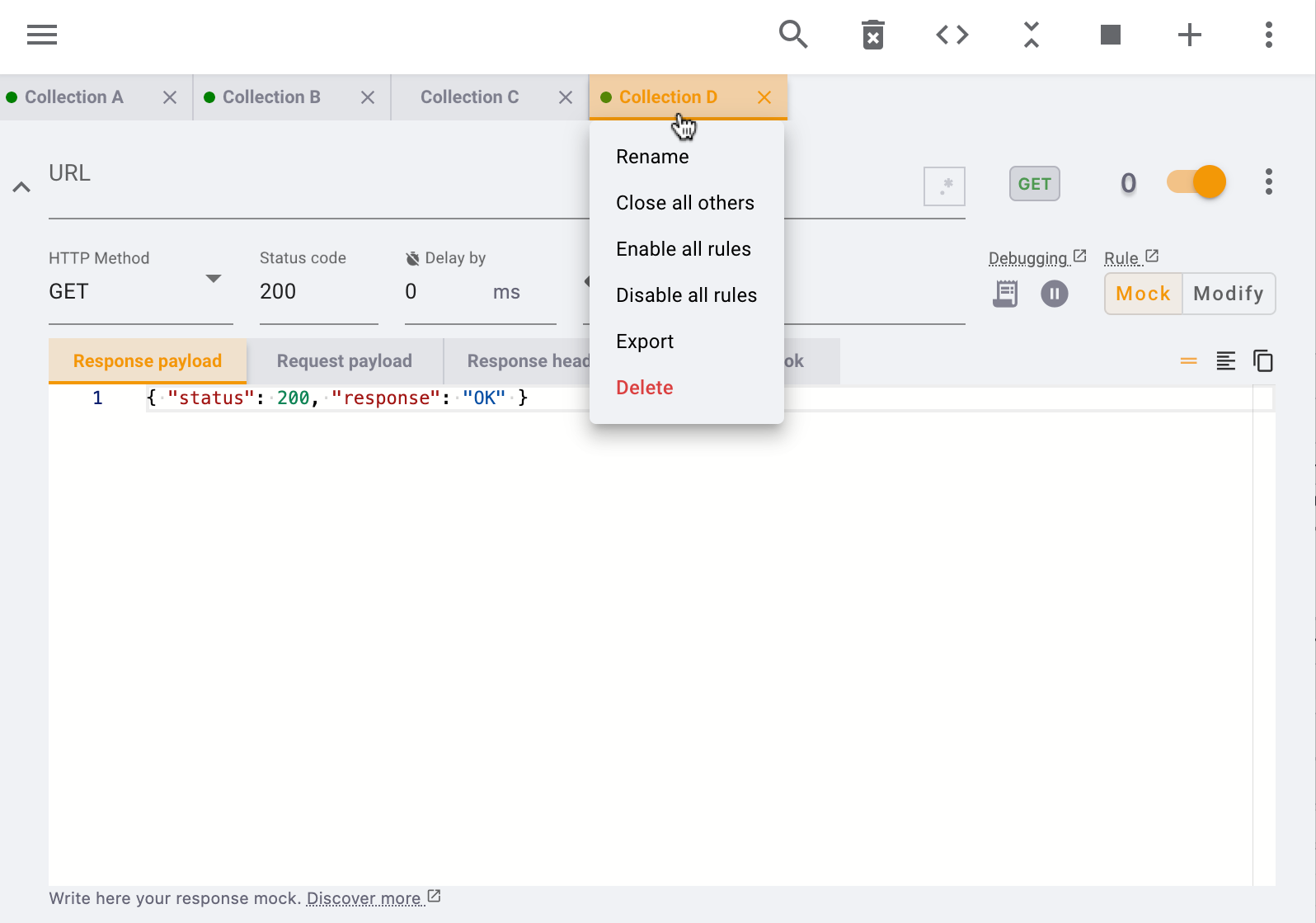Screen dimensions: 1316x923
Task: Click the stop square icon
Action: [1110, 35]
